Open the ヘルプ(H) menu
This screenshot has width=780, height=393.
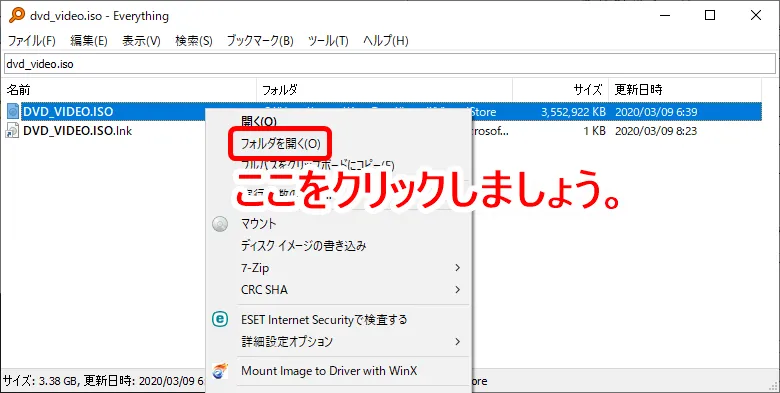pos(386,41)
